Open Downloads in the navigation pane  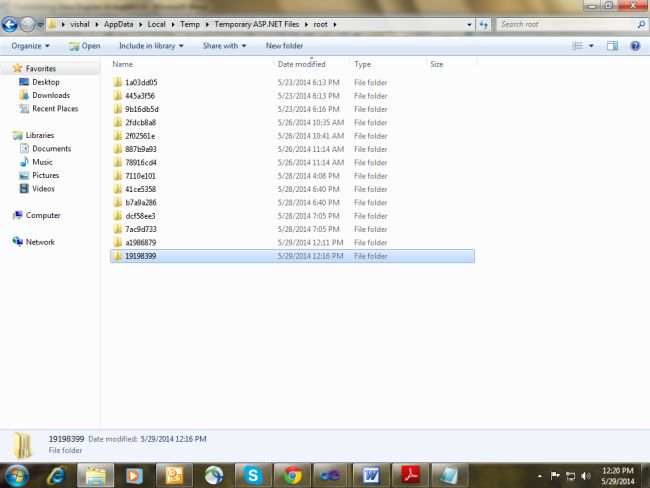pyautogui.click(x=51, y=95)
